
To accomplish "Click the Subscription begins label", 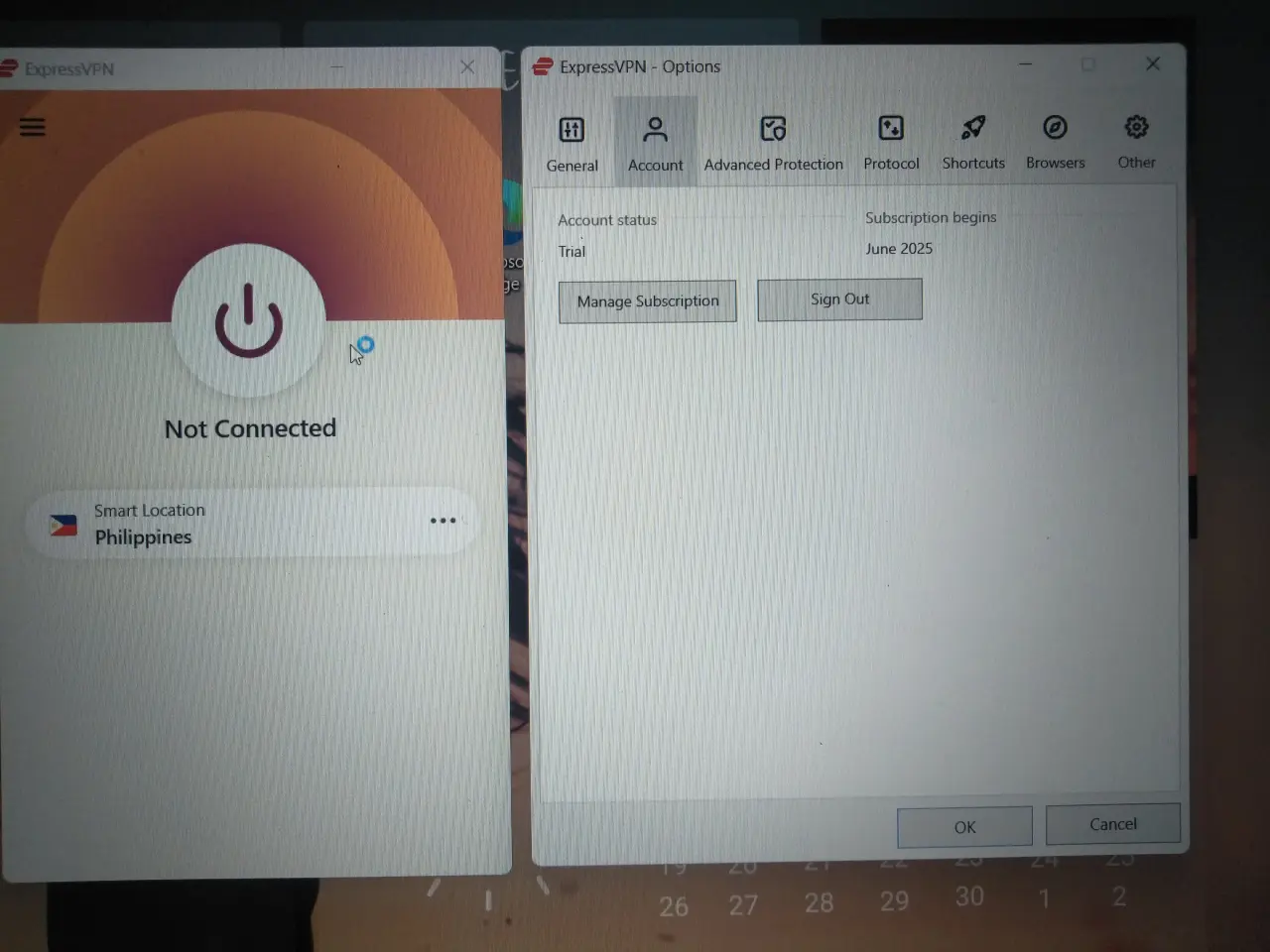I will point(931,217).
